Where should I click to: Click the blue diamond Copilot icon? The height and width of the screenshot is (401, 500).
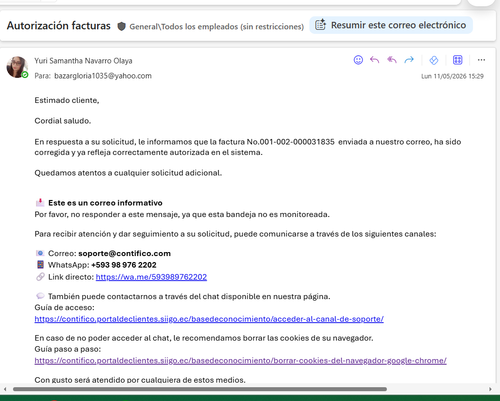[x=434, y=60]
